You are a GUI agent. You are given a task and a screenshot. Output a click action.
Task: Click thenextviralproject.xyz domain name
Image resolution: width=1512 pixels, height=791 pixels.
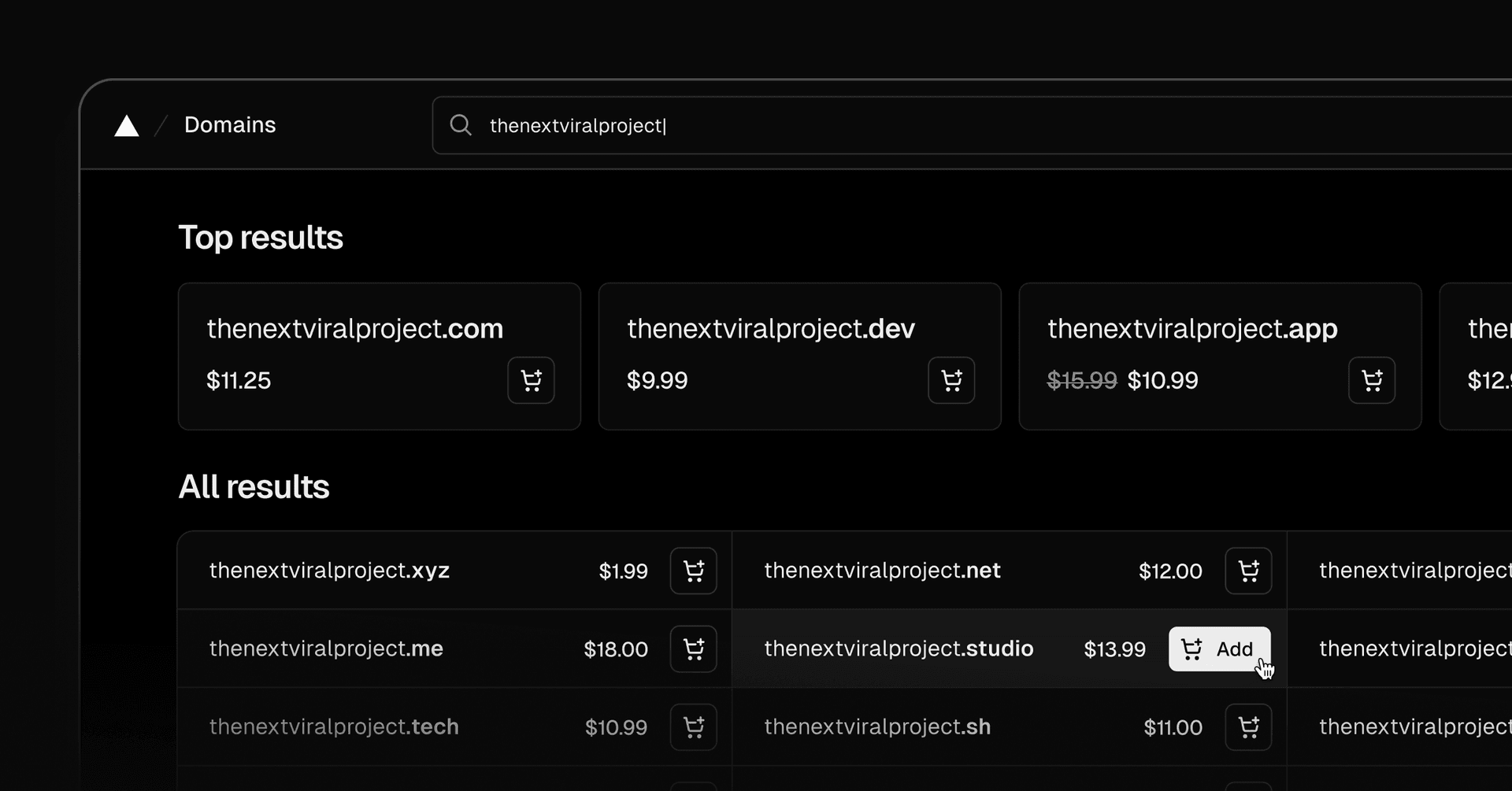[329, 571]
